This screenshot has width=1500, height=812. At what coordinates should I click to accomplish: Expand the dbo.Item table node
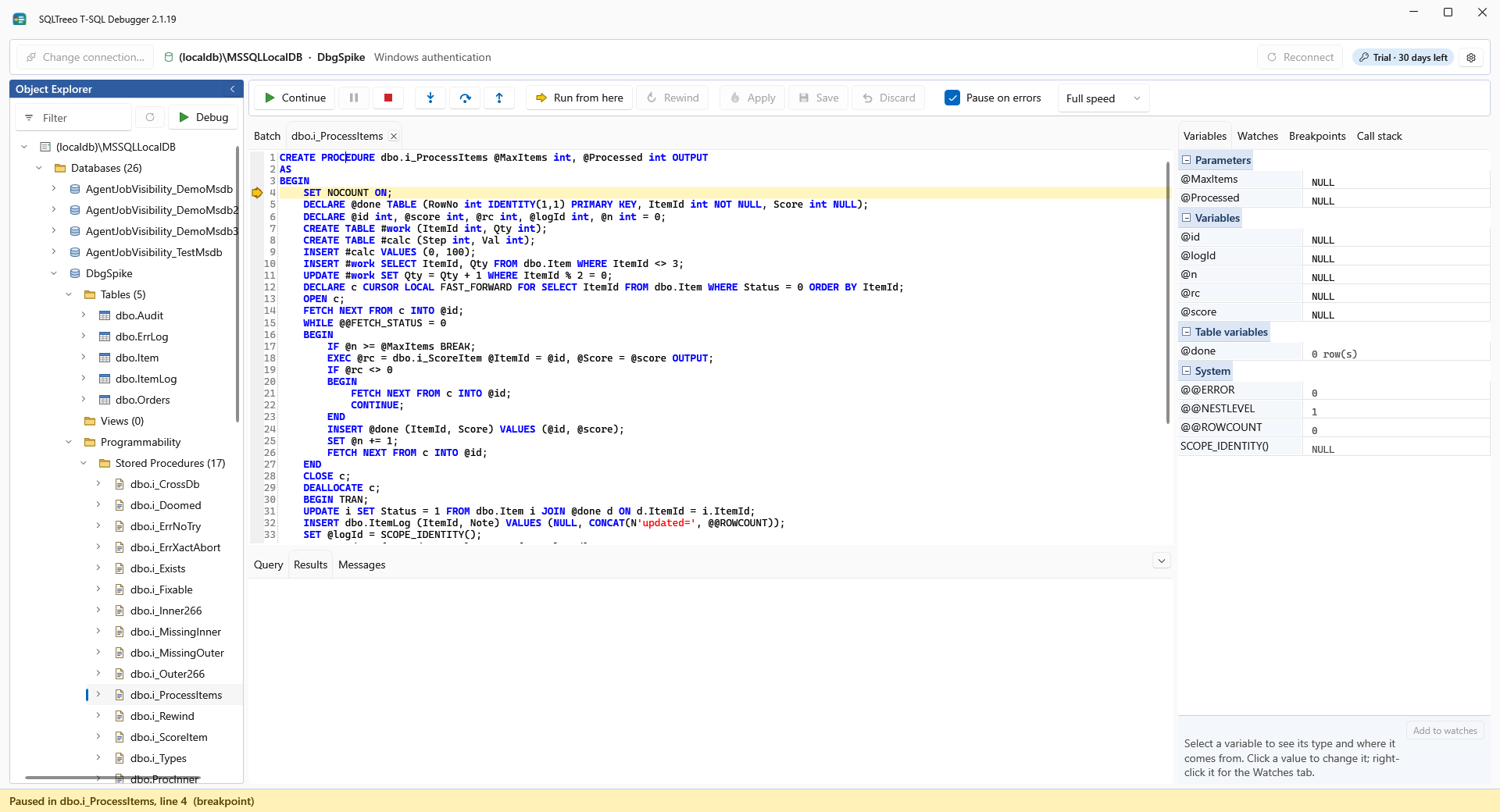84,358
